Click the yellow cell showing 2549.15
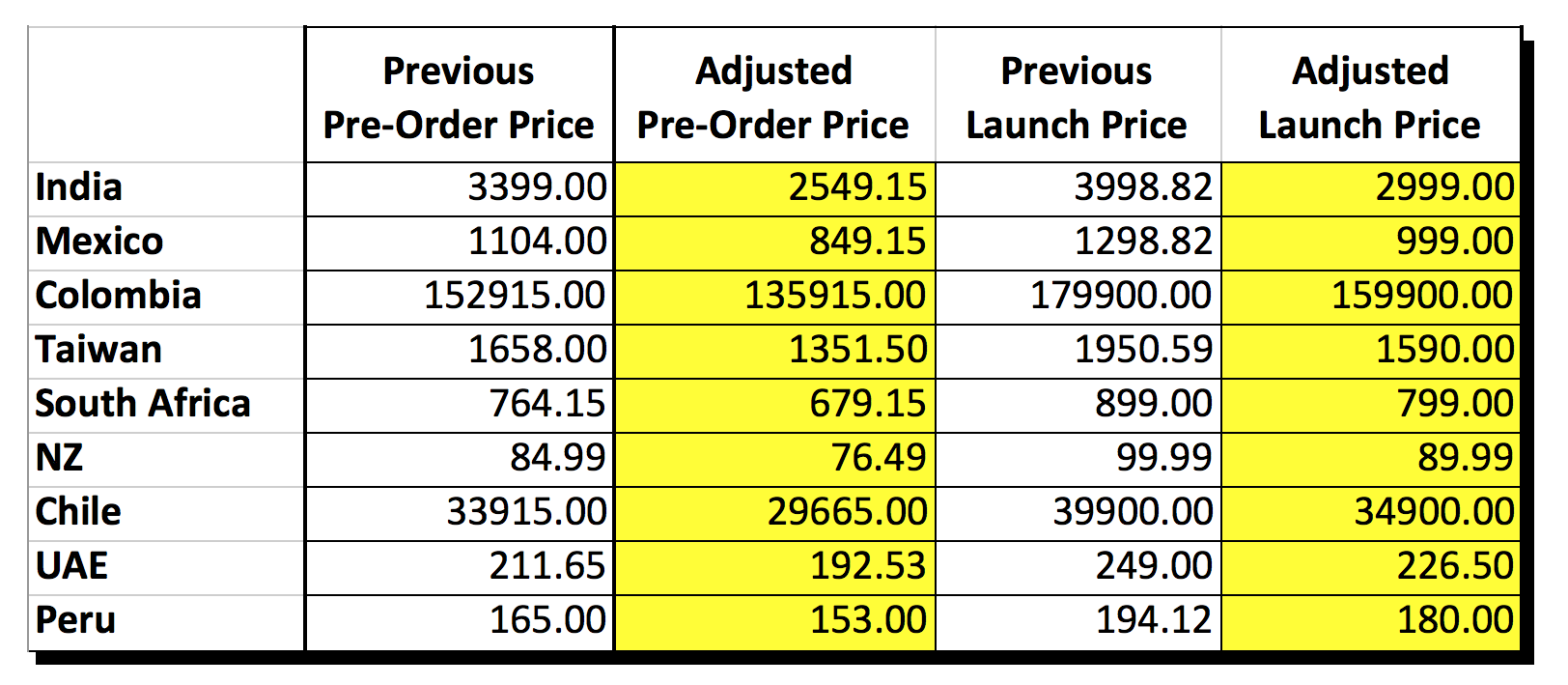 (774, 188)
